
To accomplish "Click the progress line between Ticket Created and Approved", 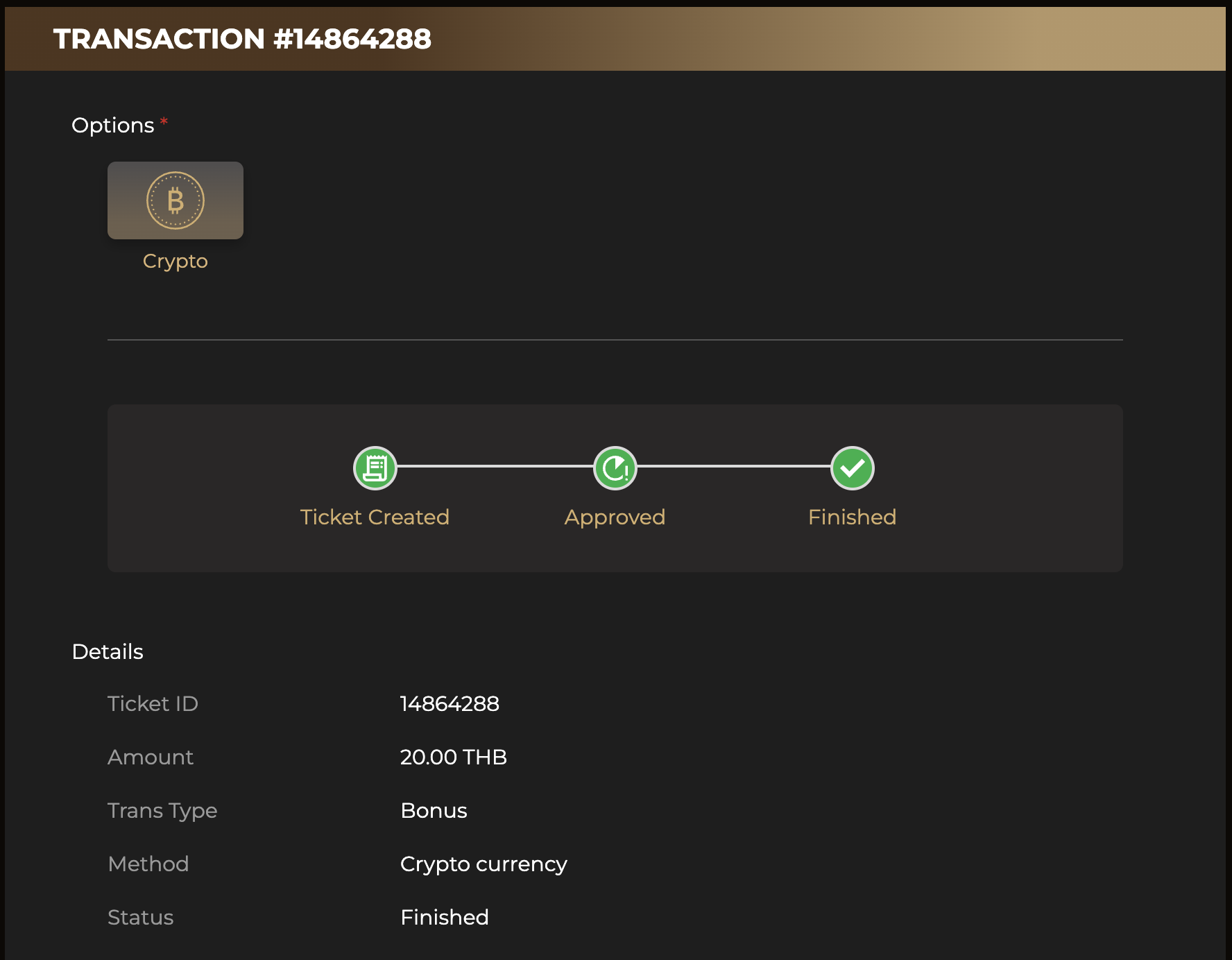I will pos(495,466).
